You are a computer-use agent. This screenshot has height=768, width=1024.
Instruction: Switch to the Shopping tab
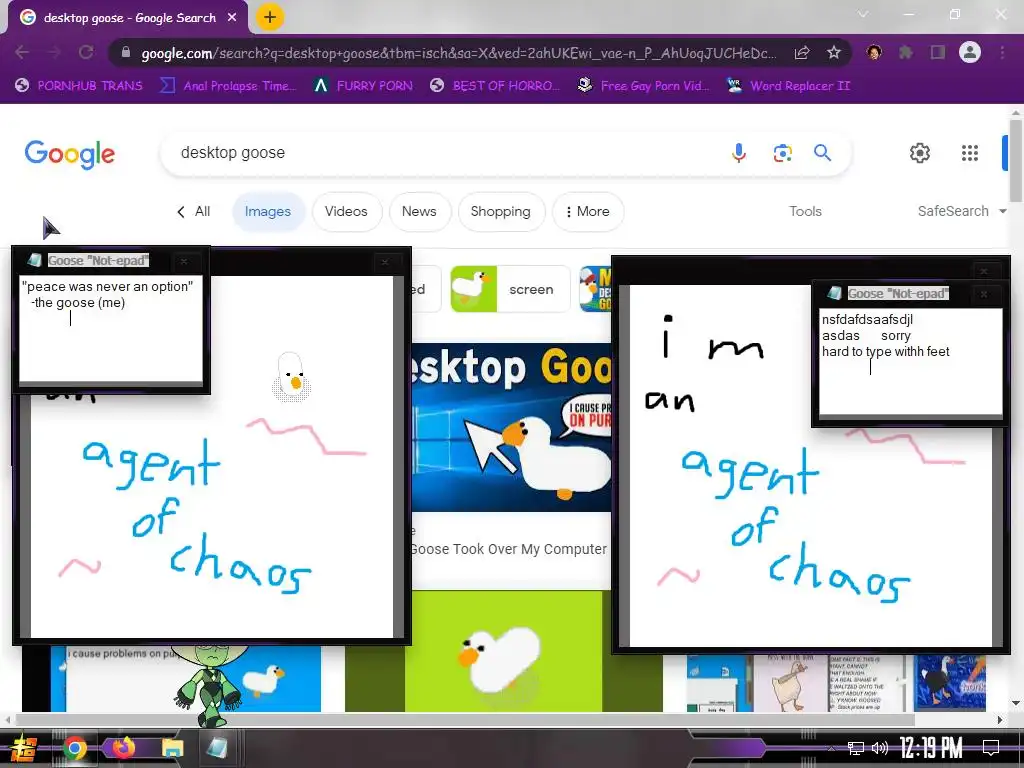[x=501, y=212]
